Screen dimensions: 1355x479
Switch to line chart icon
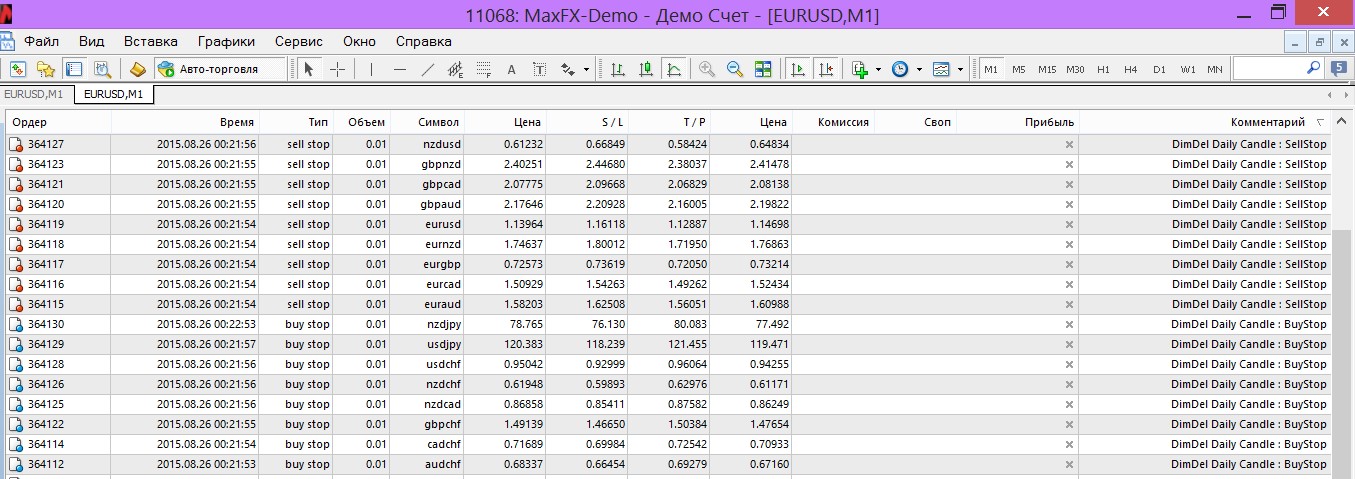pos(673,69)
